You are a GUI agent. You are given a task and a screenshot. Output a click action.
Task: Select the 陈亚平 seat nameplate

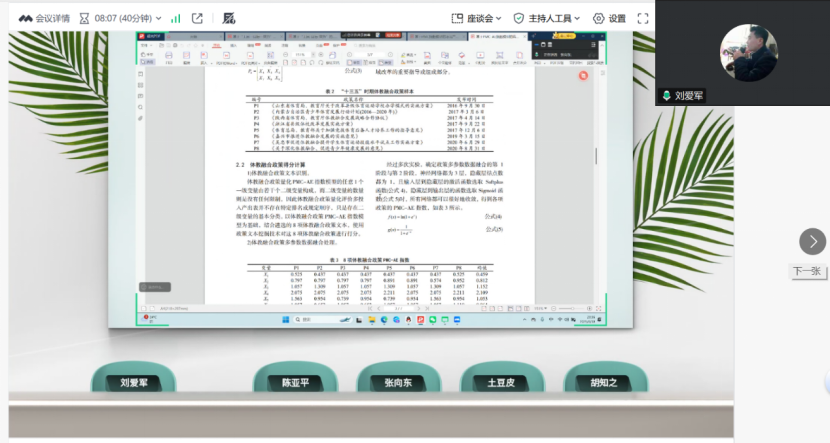pyautogui.click(x=295, y=383)
